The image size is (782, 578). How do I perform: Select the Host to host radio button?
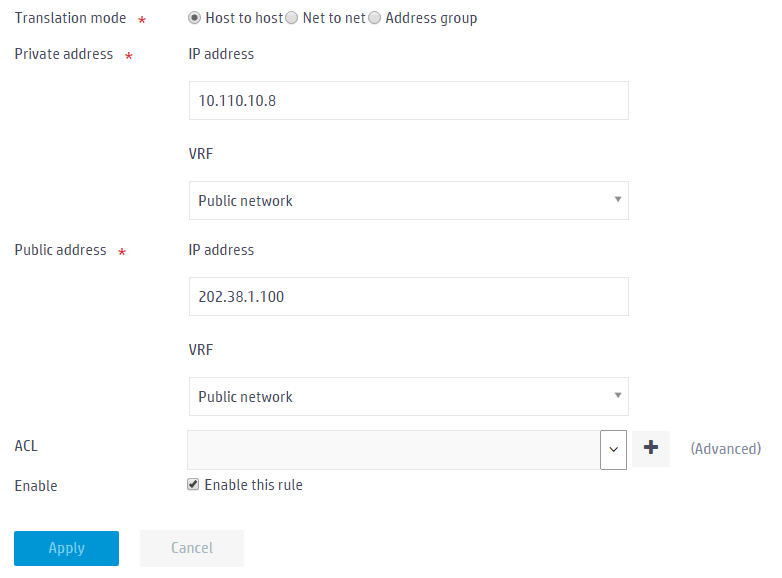(195, 18)
